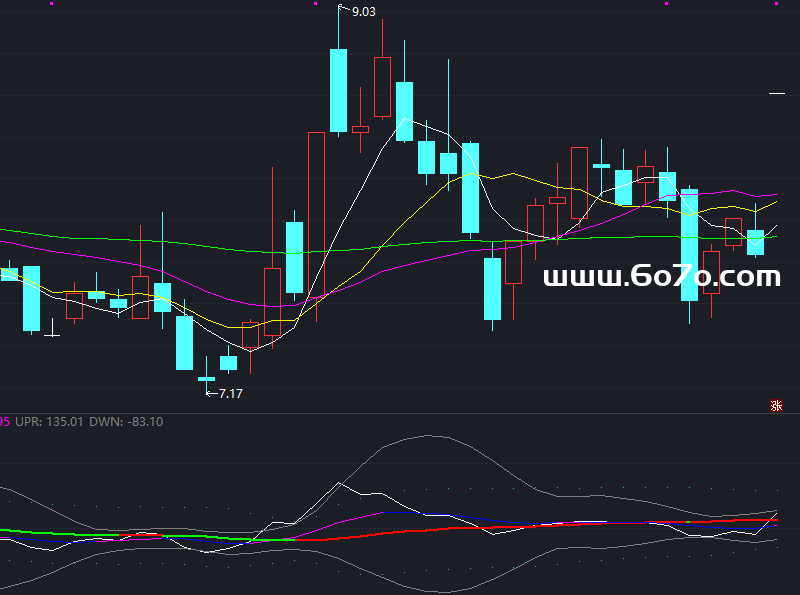
Task: Click the 7.17 low price label
Action: [x=230, y=393]
